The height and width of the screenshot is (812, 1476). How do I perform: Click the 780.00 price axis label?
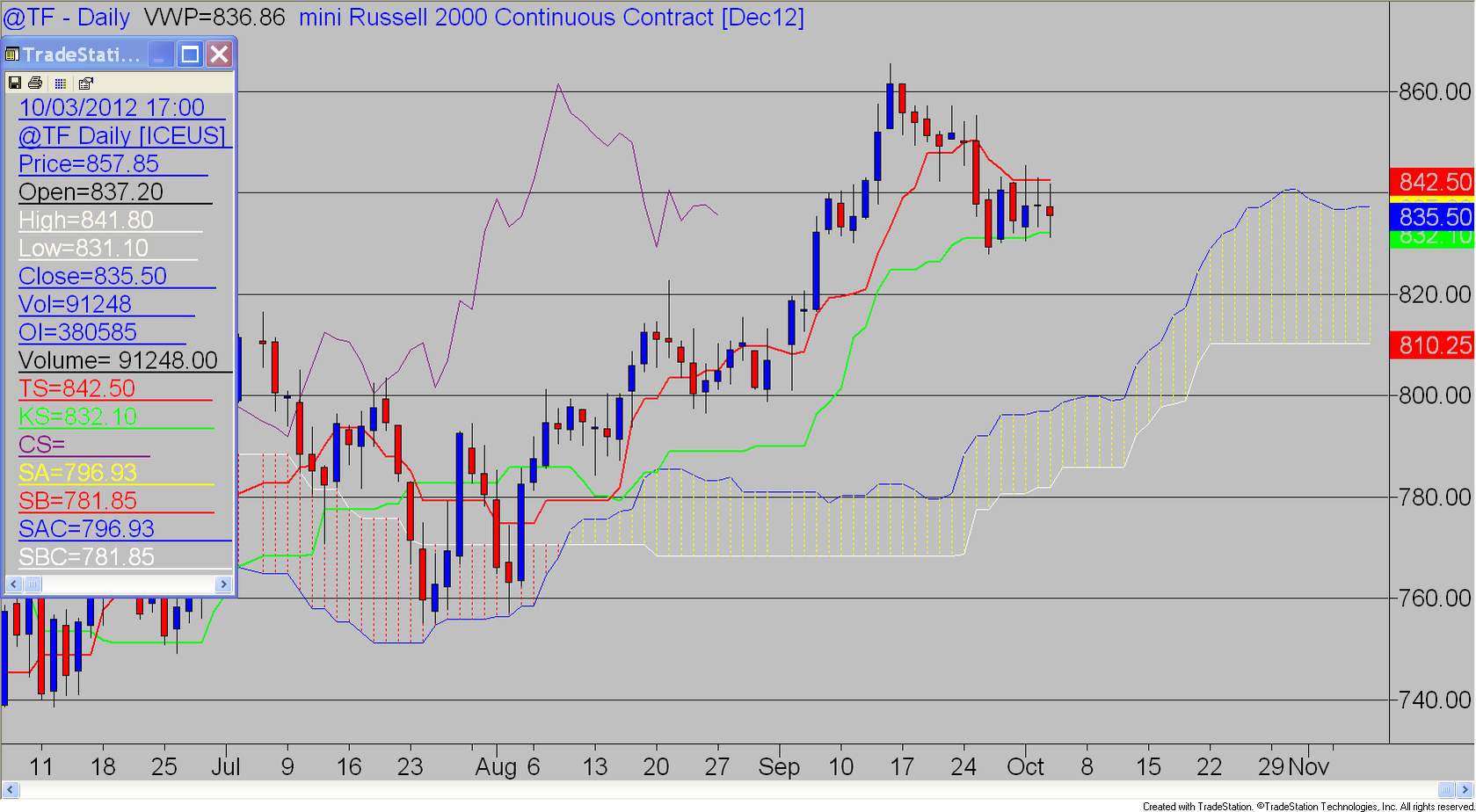pos(1436,497)
